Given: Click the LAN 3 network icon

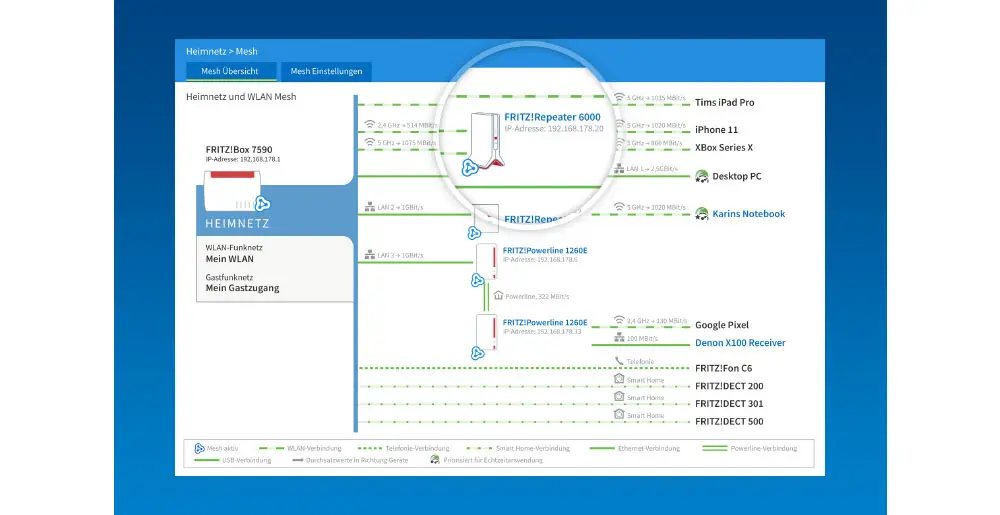Looking at the screenshot, I should [369, 255].
